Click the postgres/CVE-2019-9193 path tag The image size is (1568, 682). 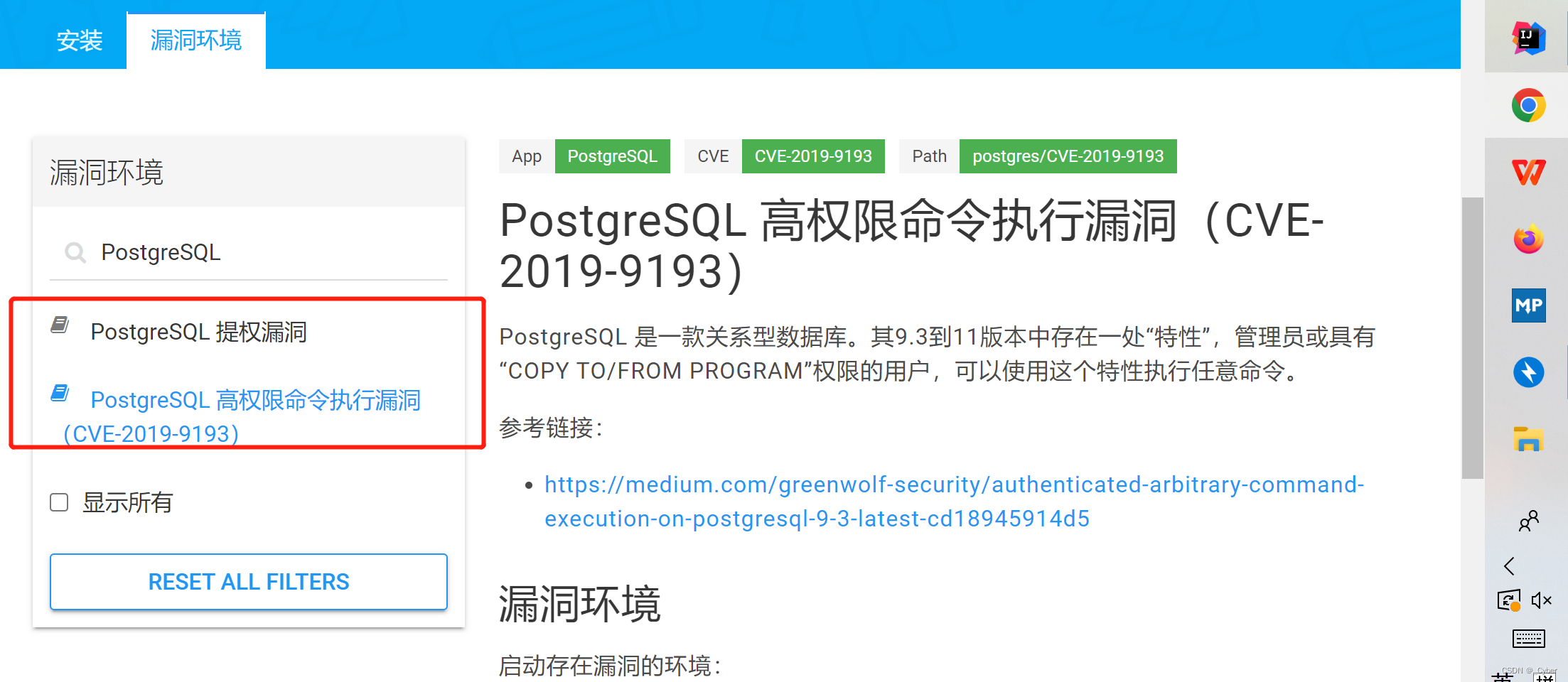click(1068, 156)
